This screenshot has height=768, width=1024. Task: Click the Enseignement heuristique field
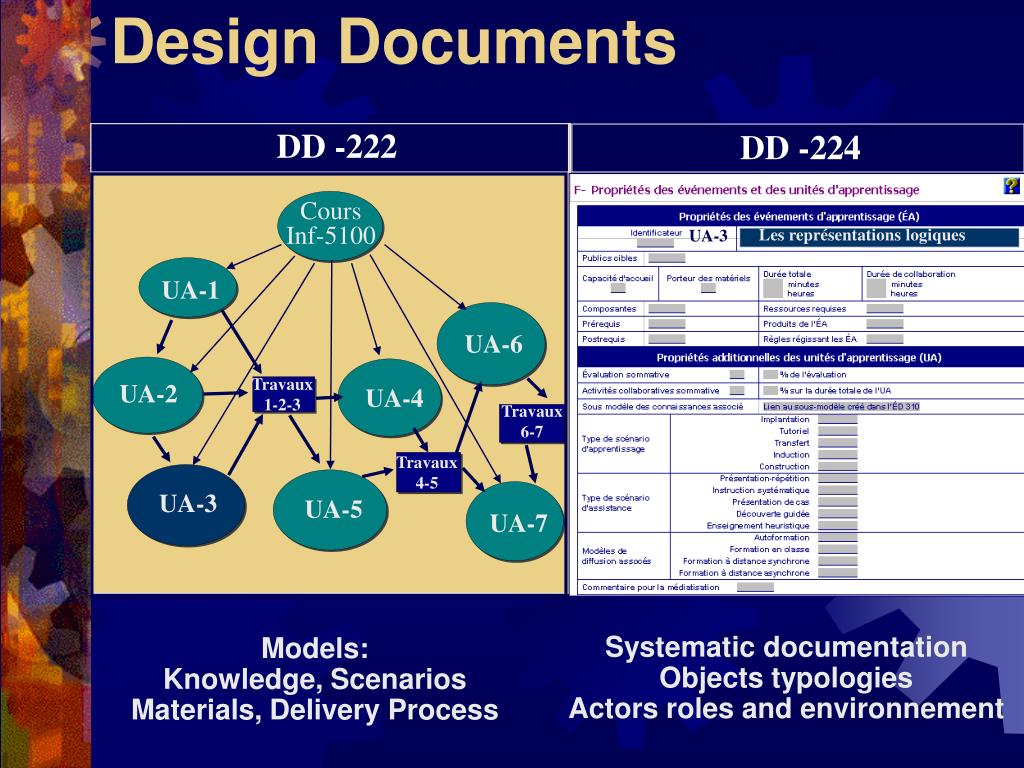(838, 526)
